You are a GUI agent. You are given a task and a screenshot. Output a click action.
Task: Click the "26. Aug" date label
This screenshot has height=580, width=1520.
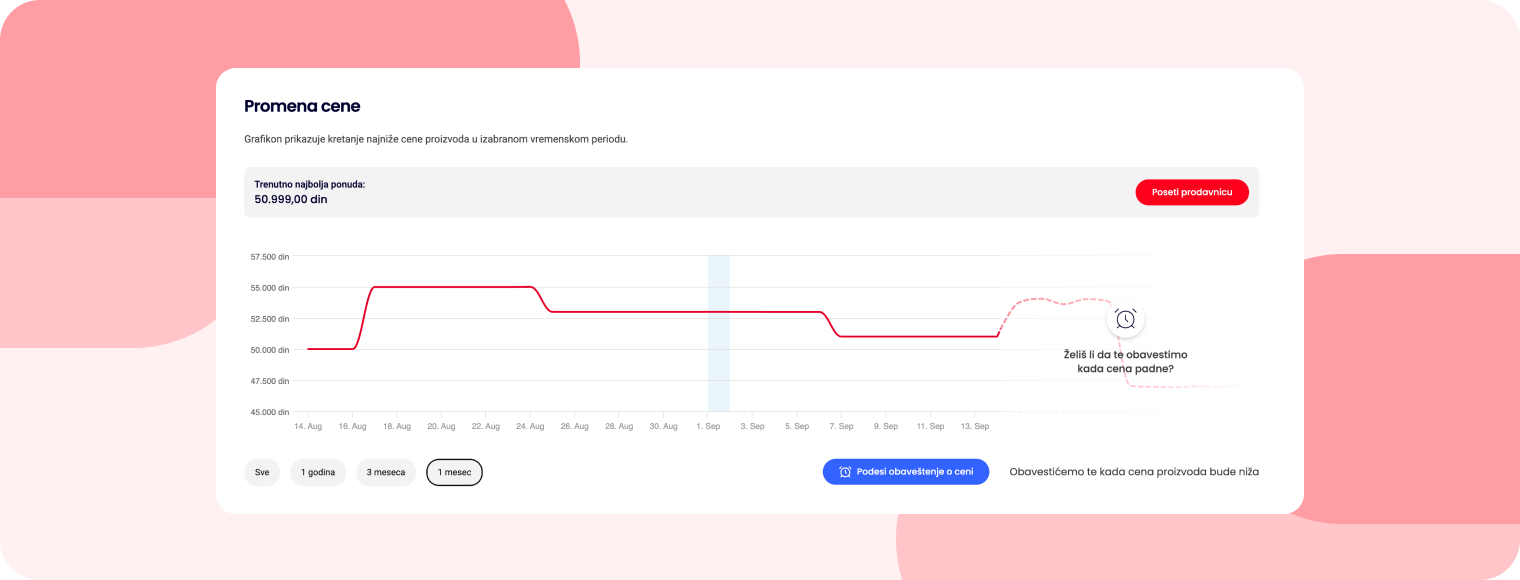tap(575, 426)
